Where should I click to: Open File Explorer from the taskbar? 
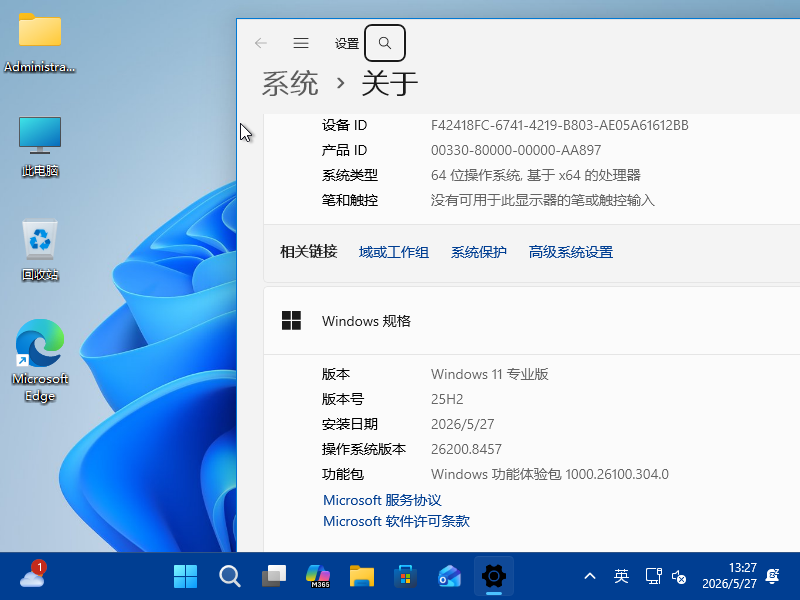pyautogui.click(x=362, y=577)
